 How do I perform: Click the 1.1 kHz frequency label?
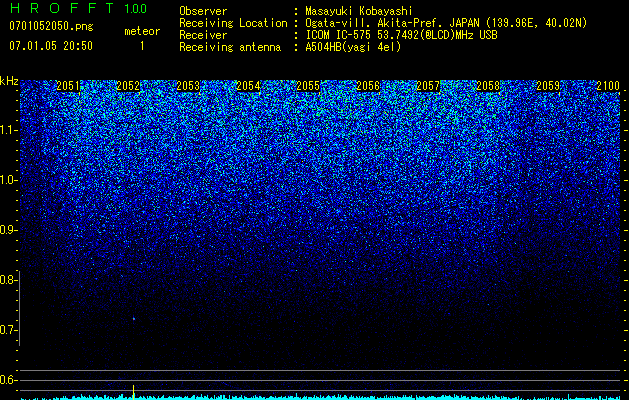tap(7, 130)
